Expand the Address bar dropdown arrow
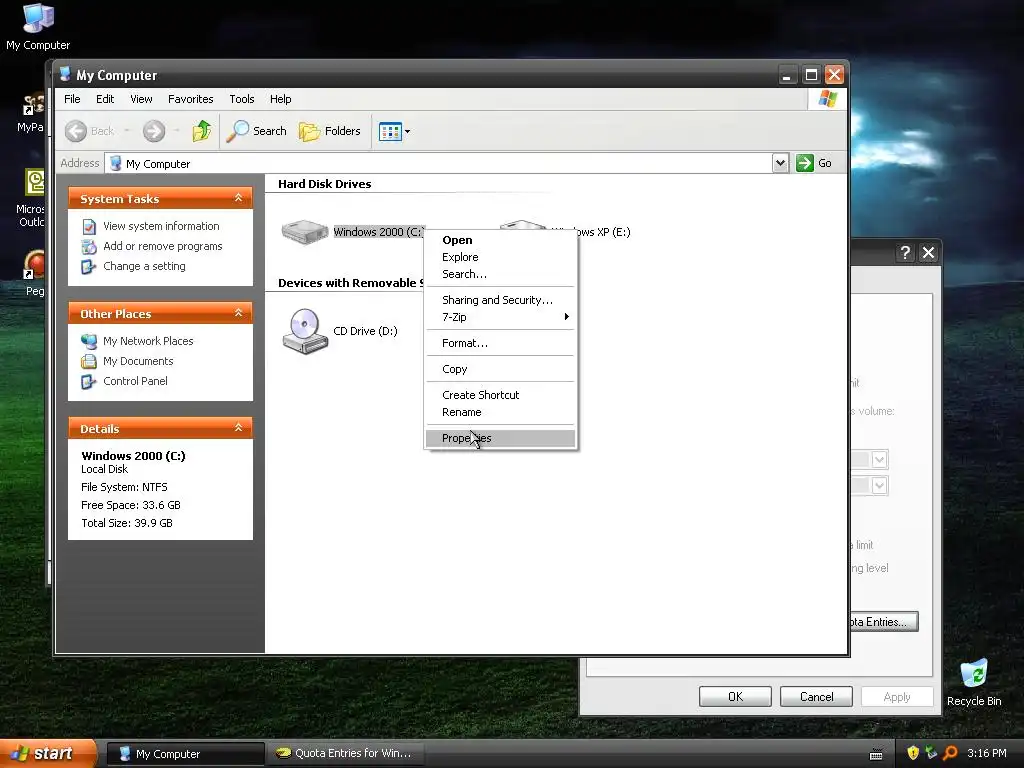Image resolution: width=1024 pixels, height=768 pixels. [780, 163]
